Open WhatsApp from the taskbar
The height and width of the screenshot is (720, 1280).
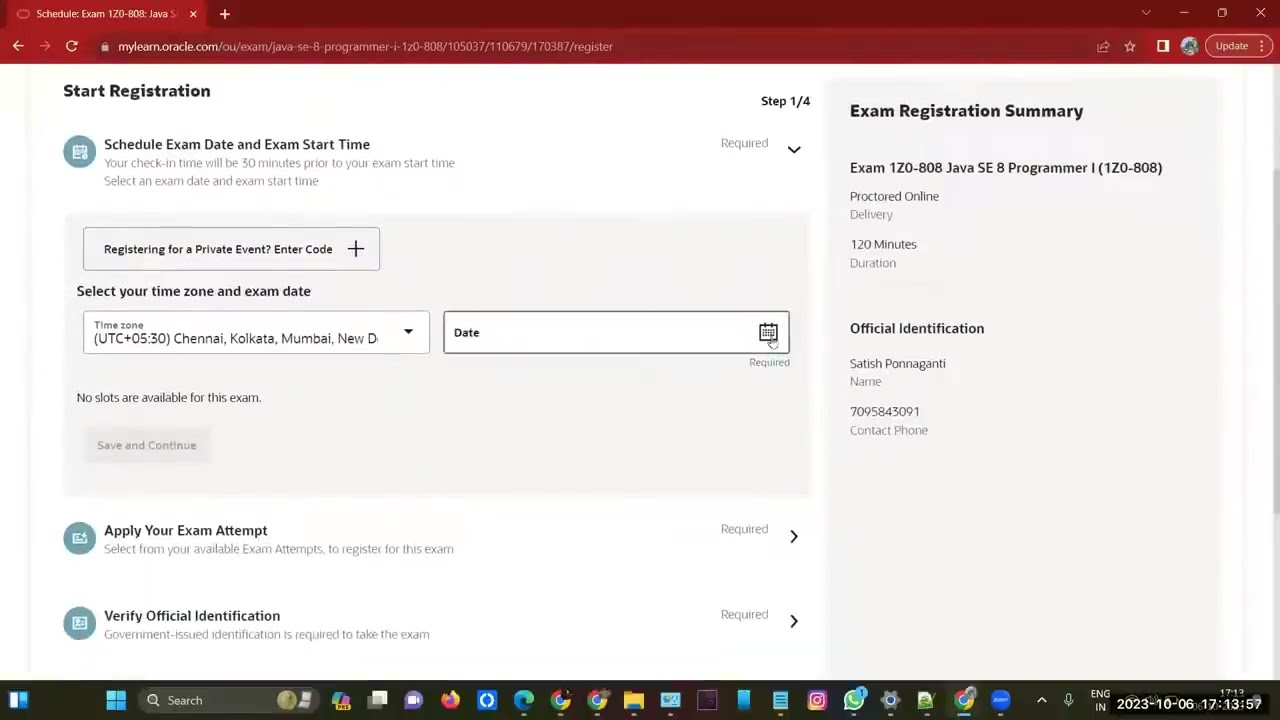pos(854,700)
